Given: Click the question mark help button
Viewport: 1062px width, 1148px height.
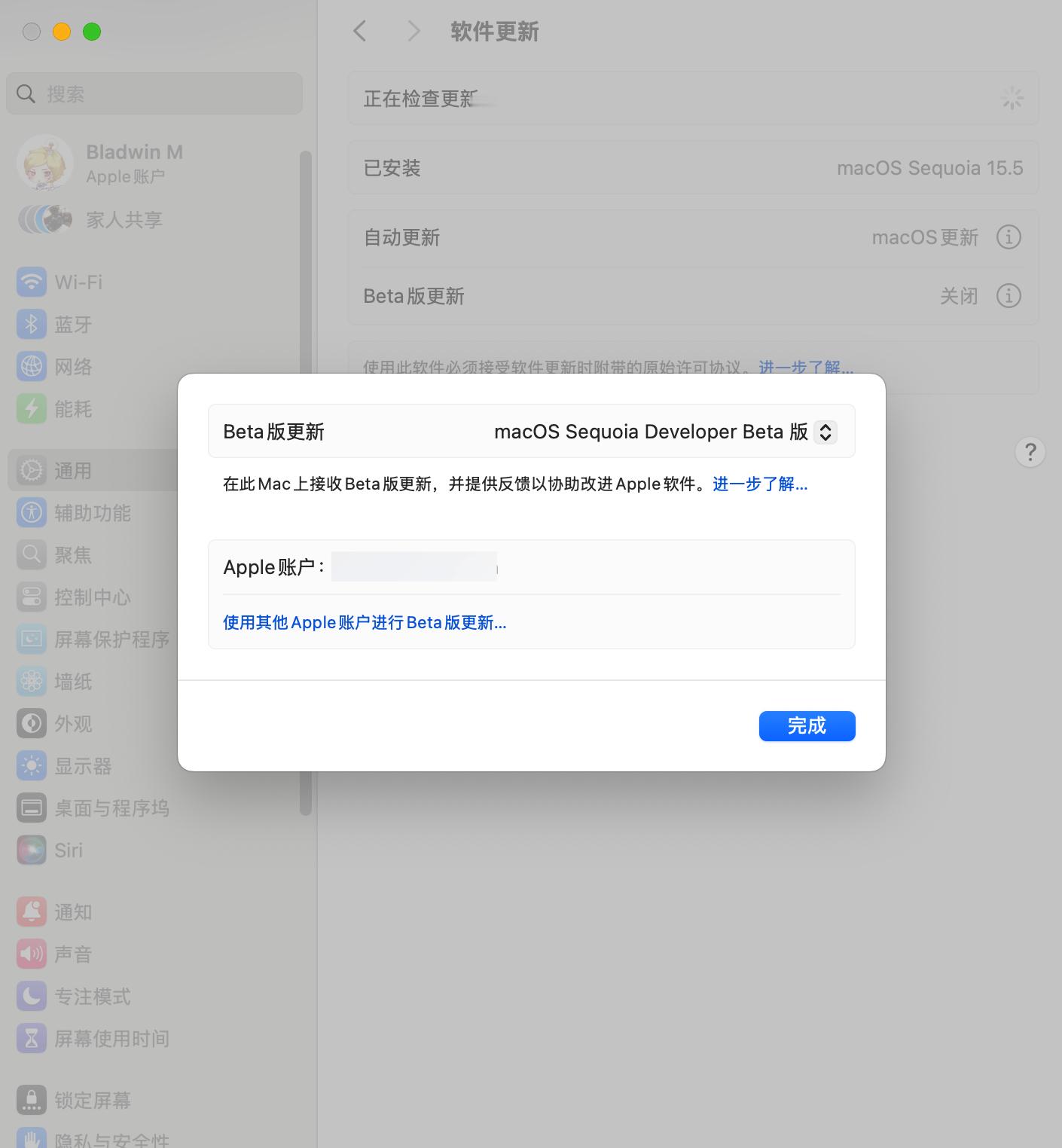Looking at the screenshot, I should [1030, 452].
